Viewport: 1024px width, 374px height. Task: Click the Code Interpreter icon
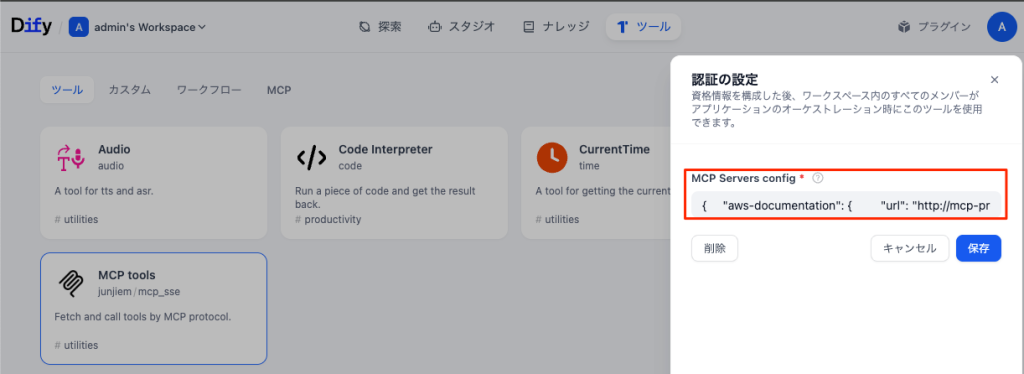click(312, 157)
